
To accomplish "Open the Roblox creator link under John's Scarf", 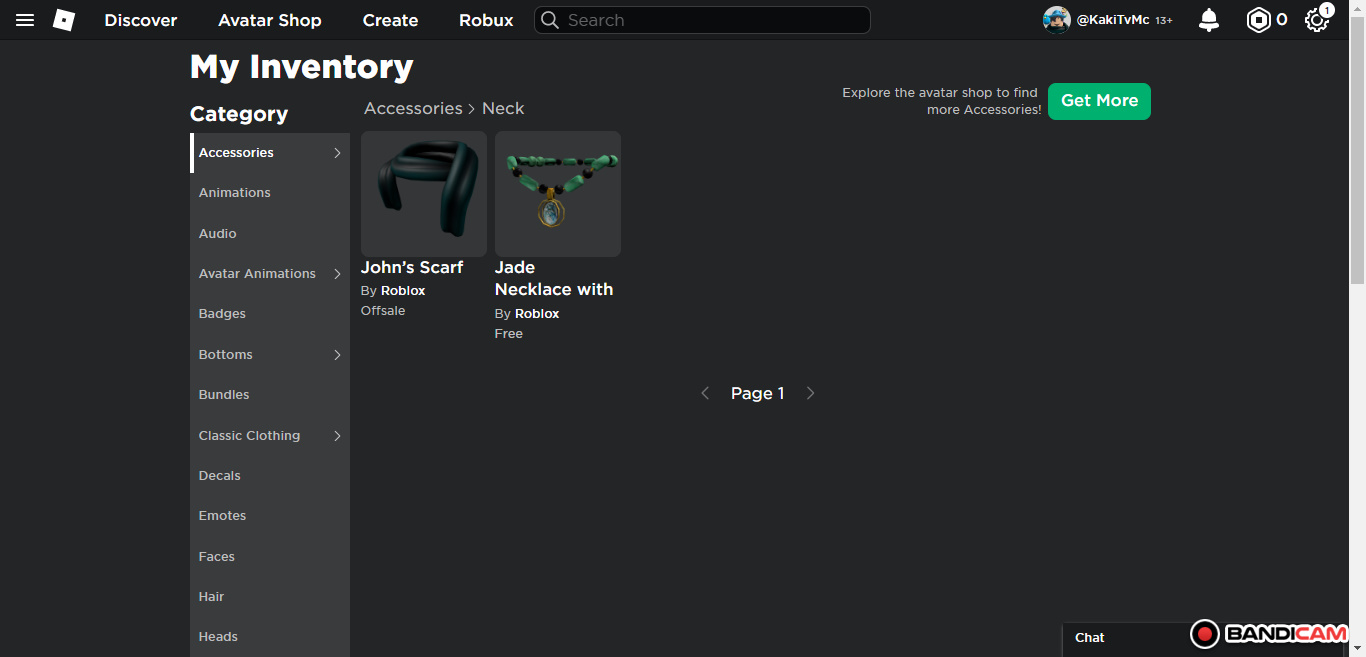I will (x=403, y=291).
